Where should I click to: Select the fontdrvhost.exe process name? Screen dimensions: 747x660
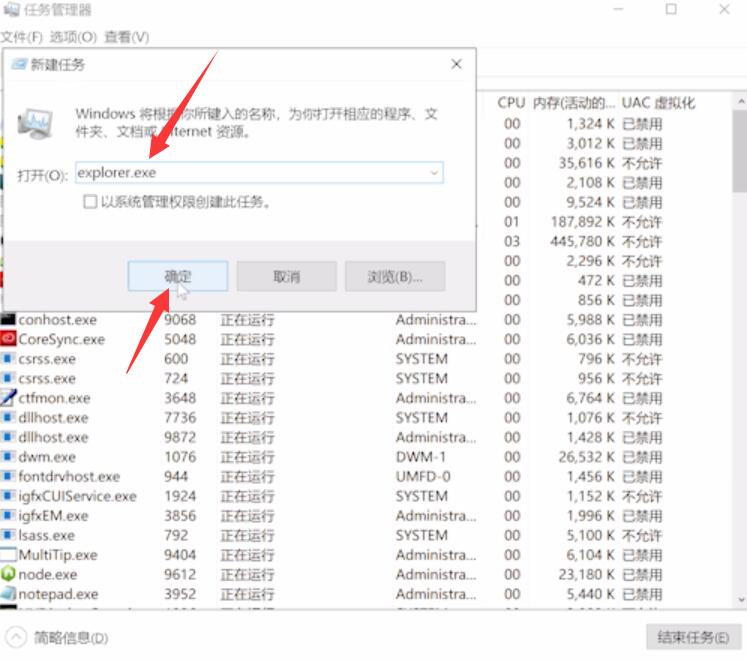[x=69, y=476]
